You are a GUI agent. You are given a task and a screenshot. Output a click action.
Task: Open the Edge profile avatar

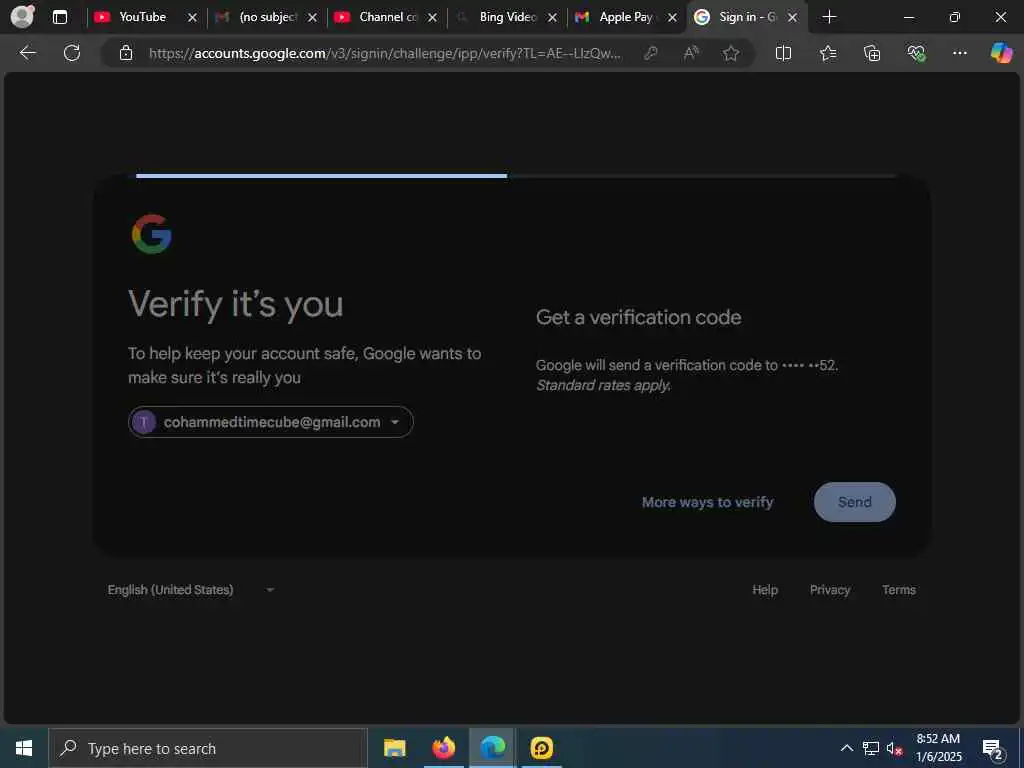(x=23, y=16)
